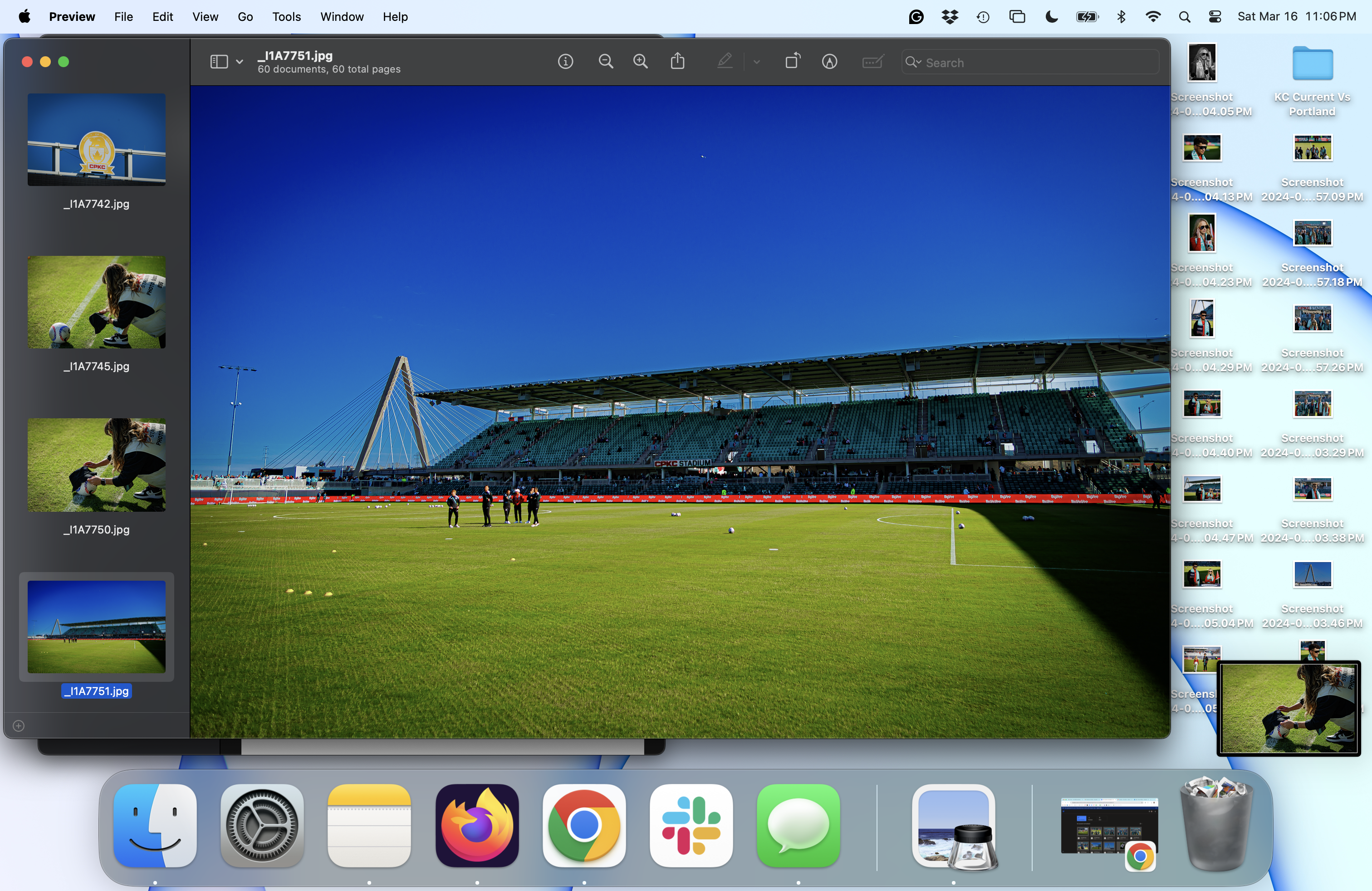Click the _I1A7751.jpg filename label in sidebar
Image resolution: width=1372 pixels, height=891 pixels.
[96, 691]
